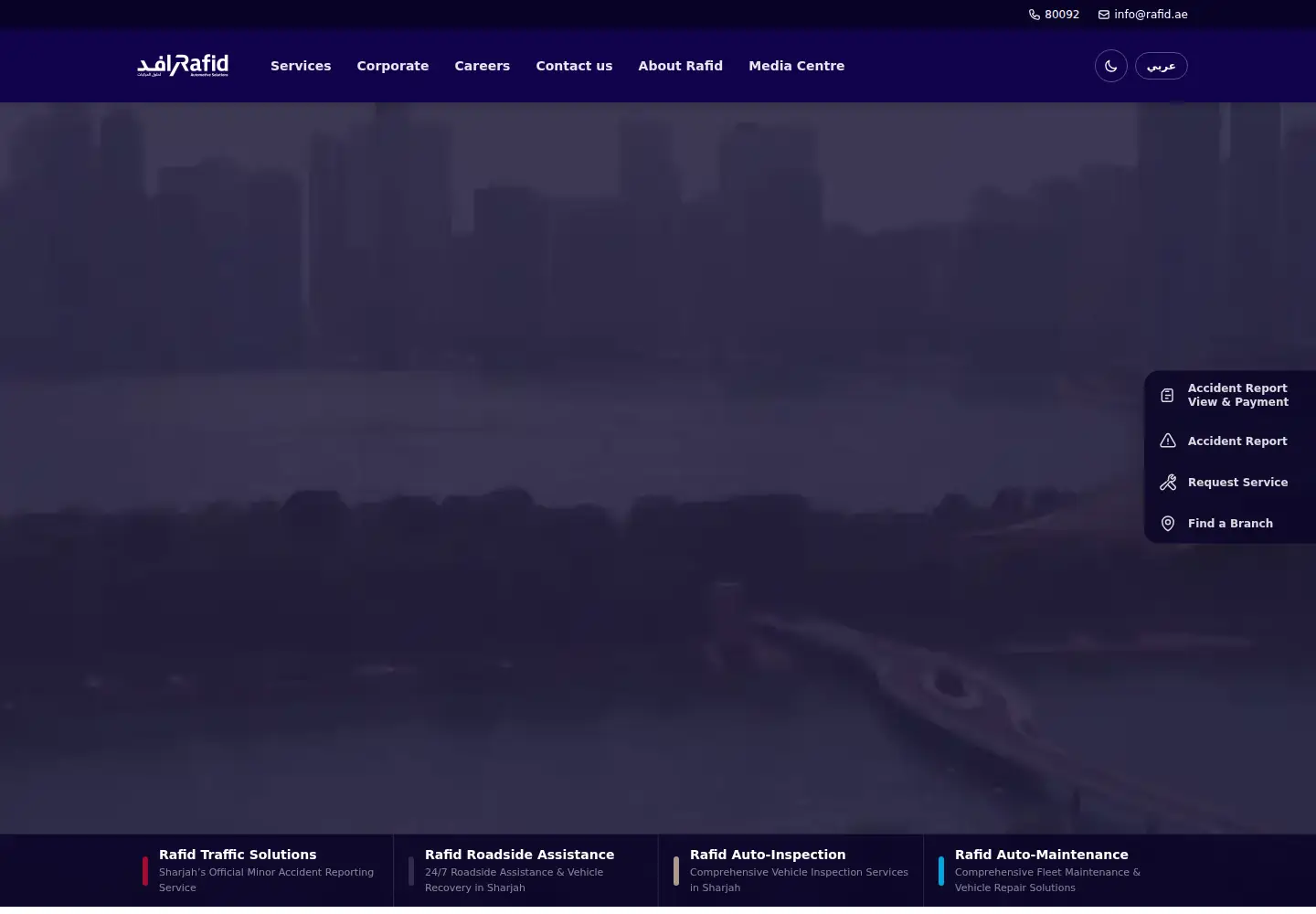Screen dimensions: 1316x914
Task: Click the document icon for Accident Report View & Payment
Action: [x=1167, y=395]
